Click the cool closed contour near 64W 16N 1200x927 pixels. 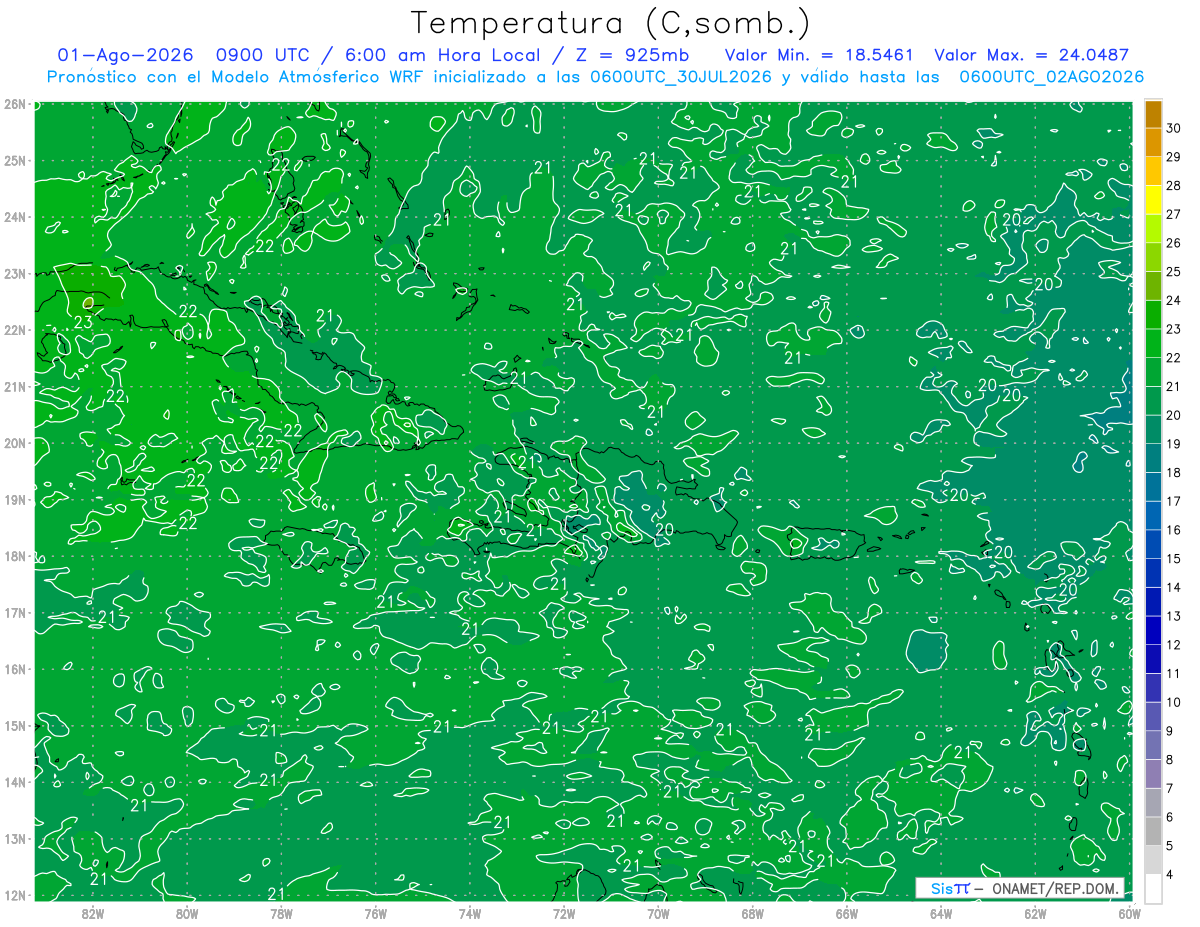tap(928, 650)
